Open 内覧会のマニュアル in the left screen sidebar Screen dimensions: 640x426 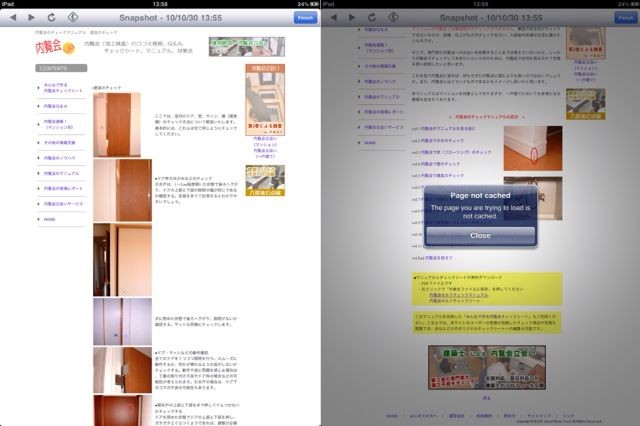point(62,173)
